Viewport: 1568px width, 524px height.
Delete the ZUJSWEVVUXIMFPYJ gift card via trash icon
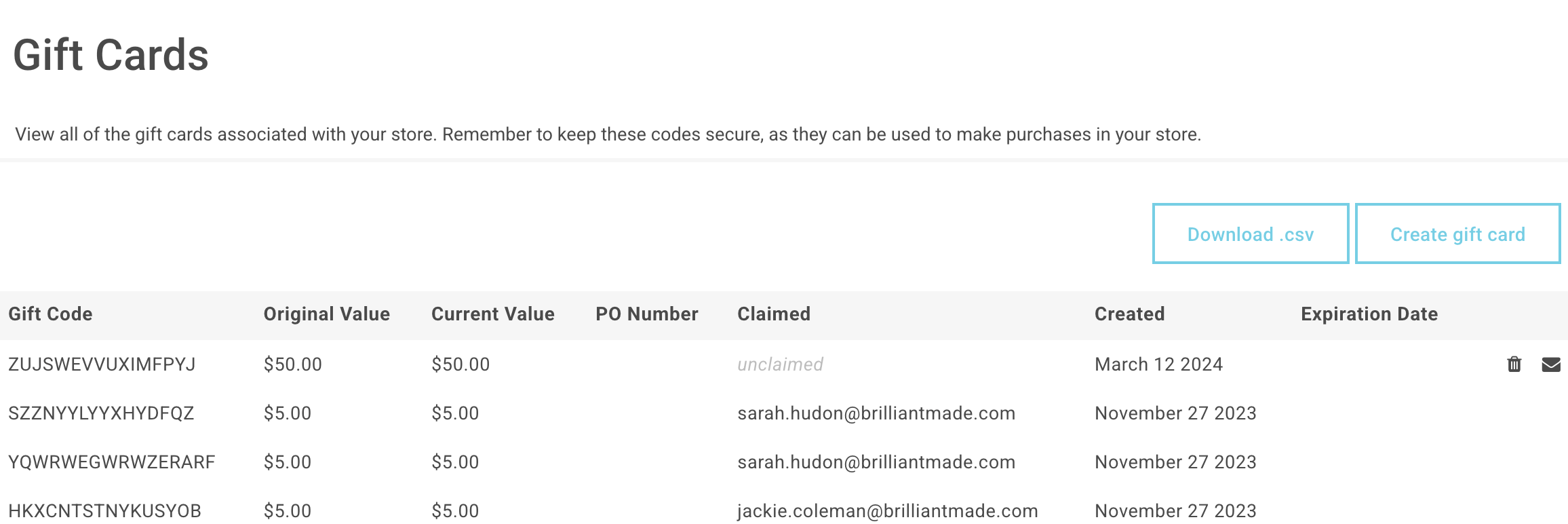1514,364
